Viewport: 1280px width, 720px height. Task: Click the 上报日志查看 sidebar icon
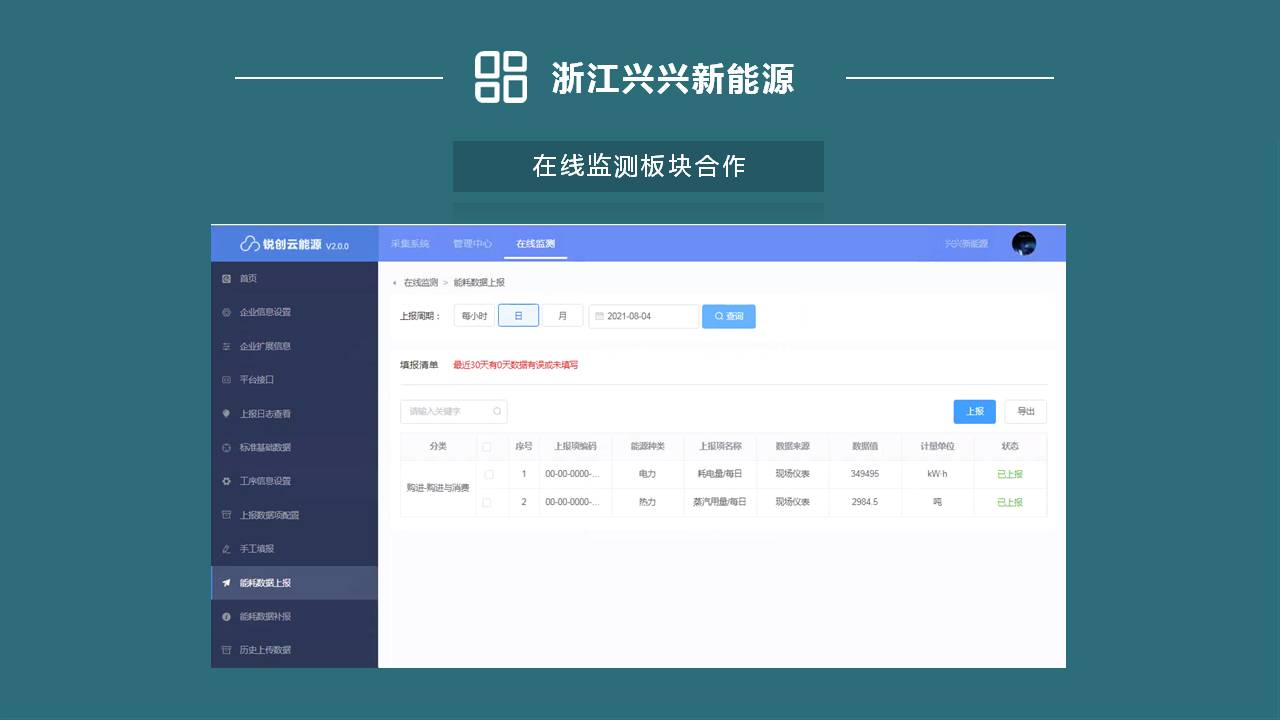pos(226,414)
